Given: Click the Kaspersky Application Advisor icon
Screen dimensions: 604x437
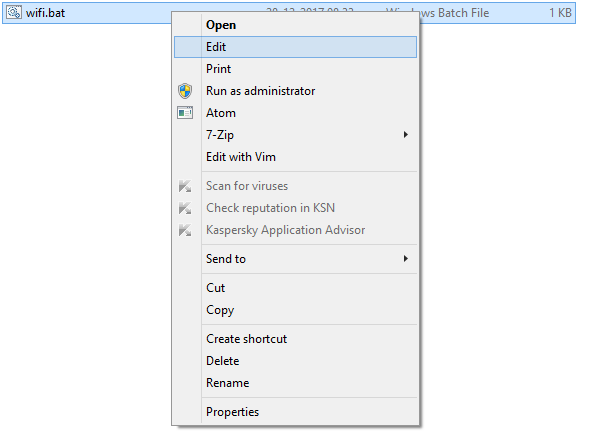Looking at the screenshot, I should coord(185,230).
